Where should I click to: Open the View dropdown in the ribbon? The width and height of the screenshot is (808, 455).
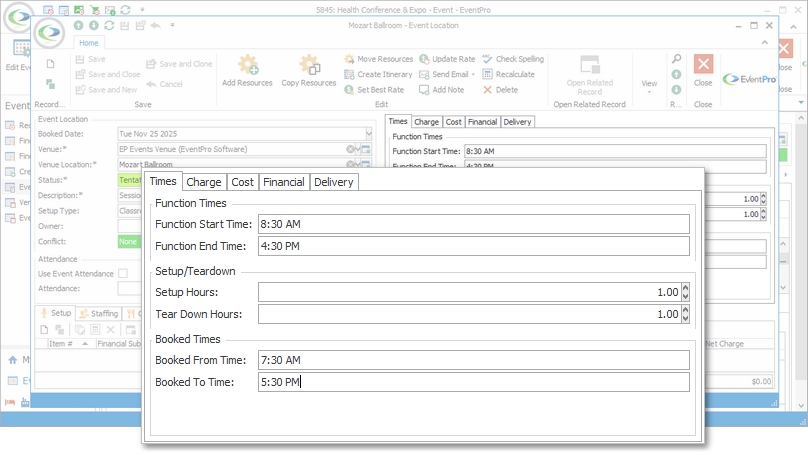649,86
